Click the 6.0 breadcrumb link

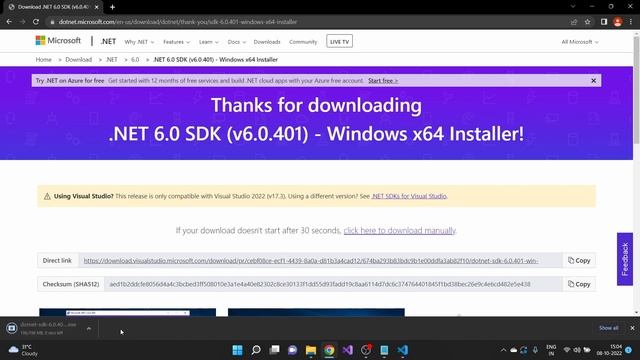135,60
